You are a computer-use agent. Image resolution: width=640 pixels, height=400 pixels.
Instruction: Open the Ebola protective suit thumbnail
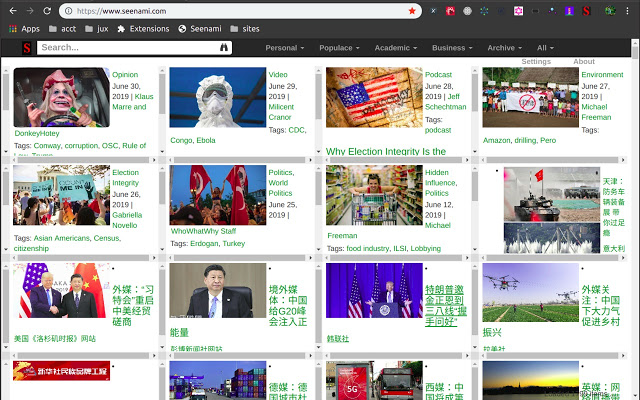point(218,97)
